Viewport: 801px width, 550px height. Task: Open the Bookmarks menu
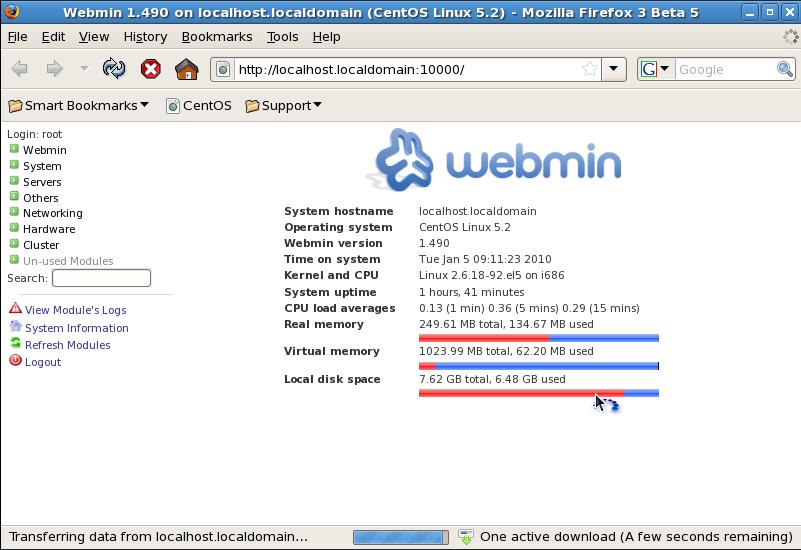coord(216,36)
